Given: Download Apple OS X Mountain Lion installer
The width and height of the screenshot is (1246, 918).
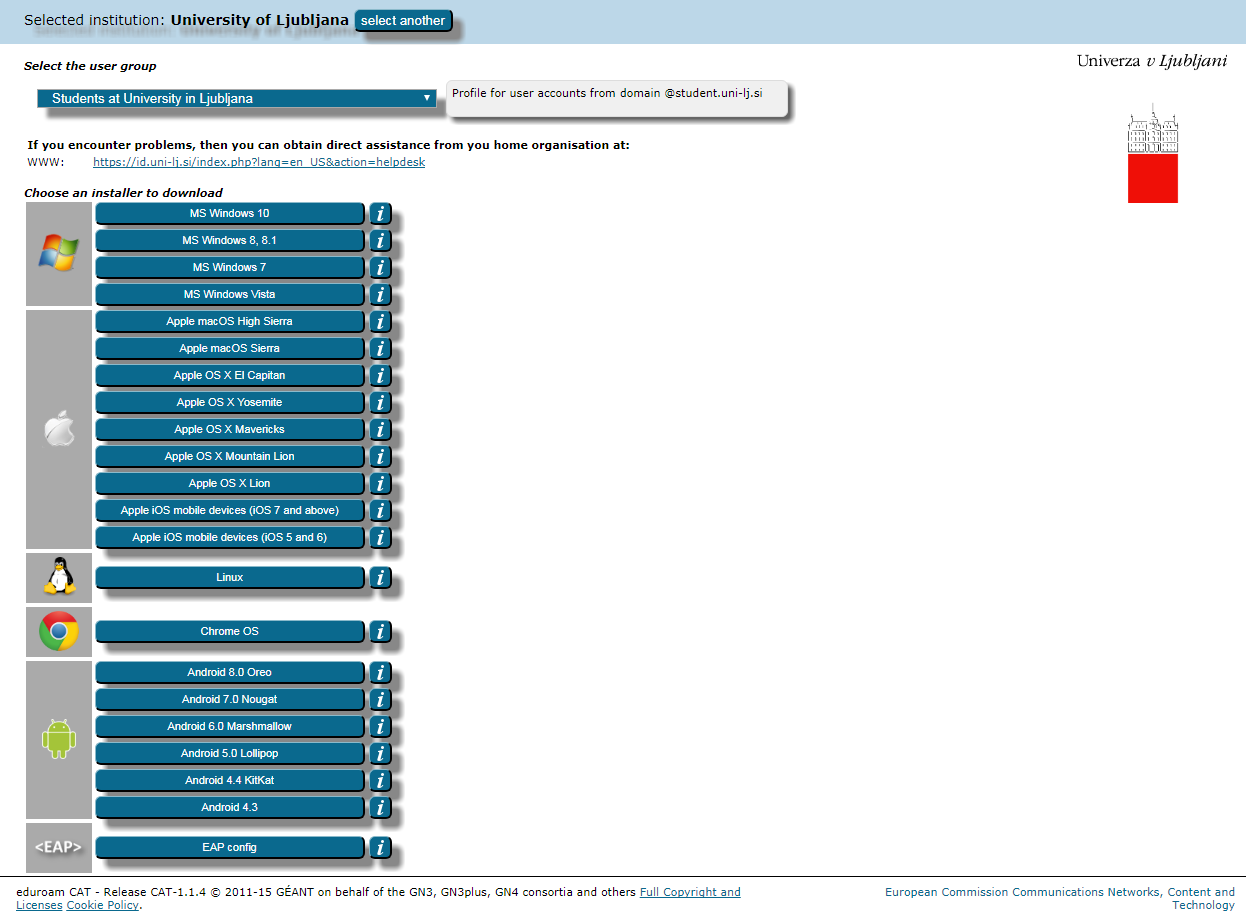Looking at the screenshot, I should 230,457.
